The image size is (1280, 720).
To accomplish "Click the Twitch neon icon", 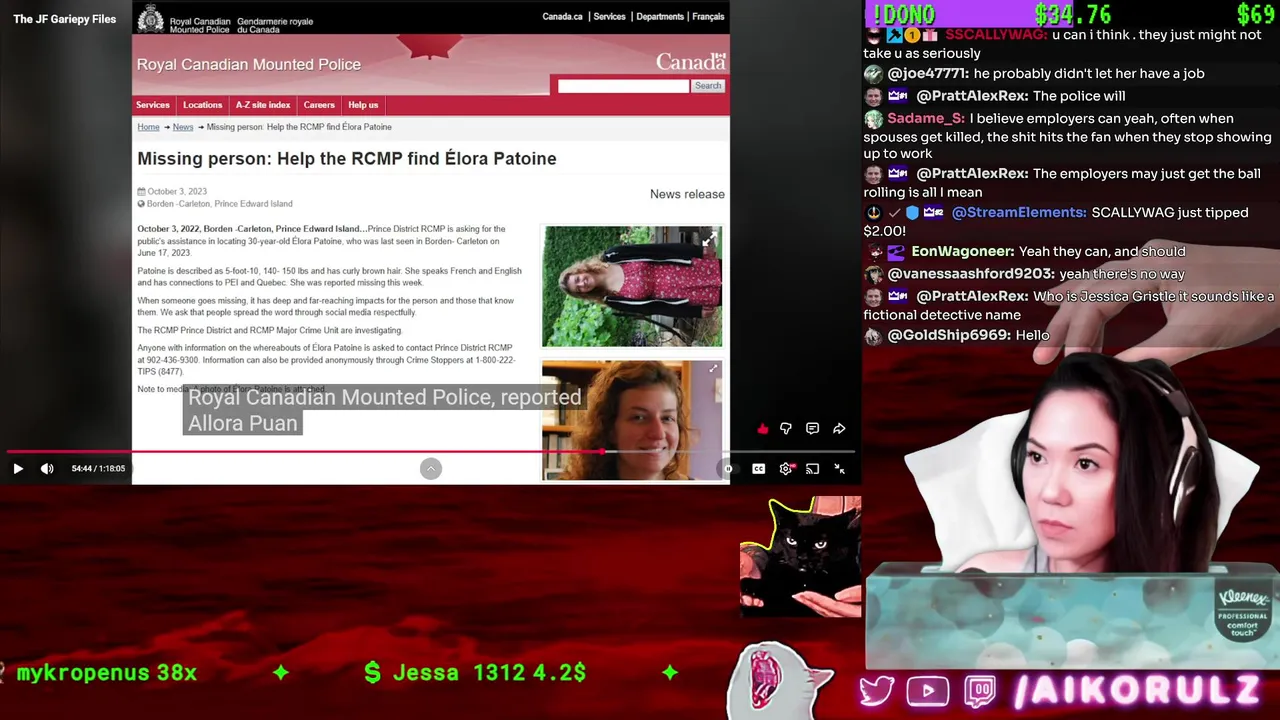I will [x=980, y=691].
